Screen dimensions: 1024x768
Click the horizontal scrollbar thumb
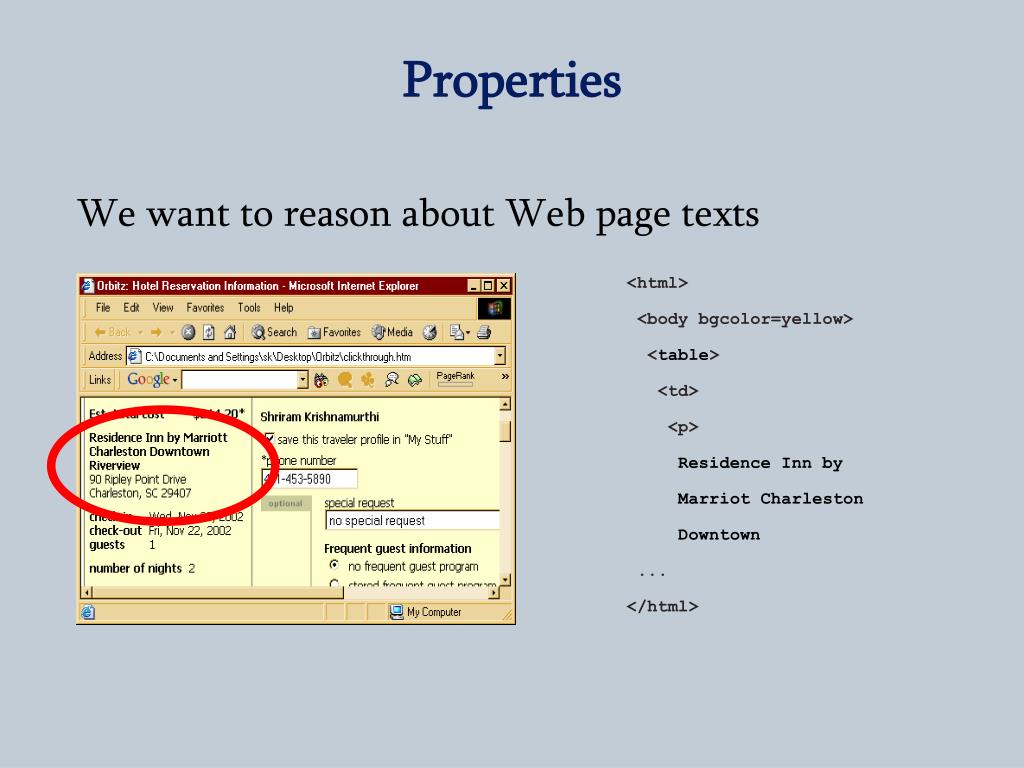pyautogui.click(x=218, y=592)
